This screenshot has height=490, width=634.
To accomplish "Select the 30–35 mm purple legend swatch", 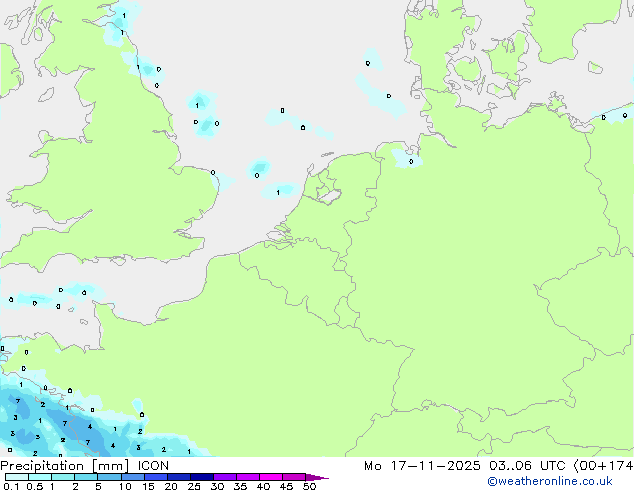I will pyautogui.click(x=225, y=477).
